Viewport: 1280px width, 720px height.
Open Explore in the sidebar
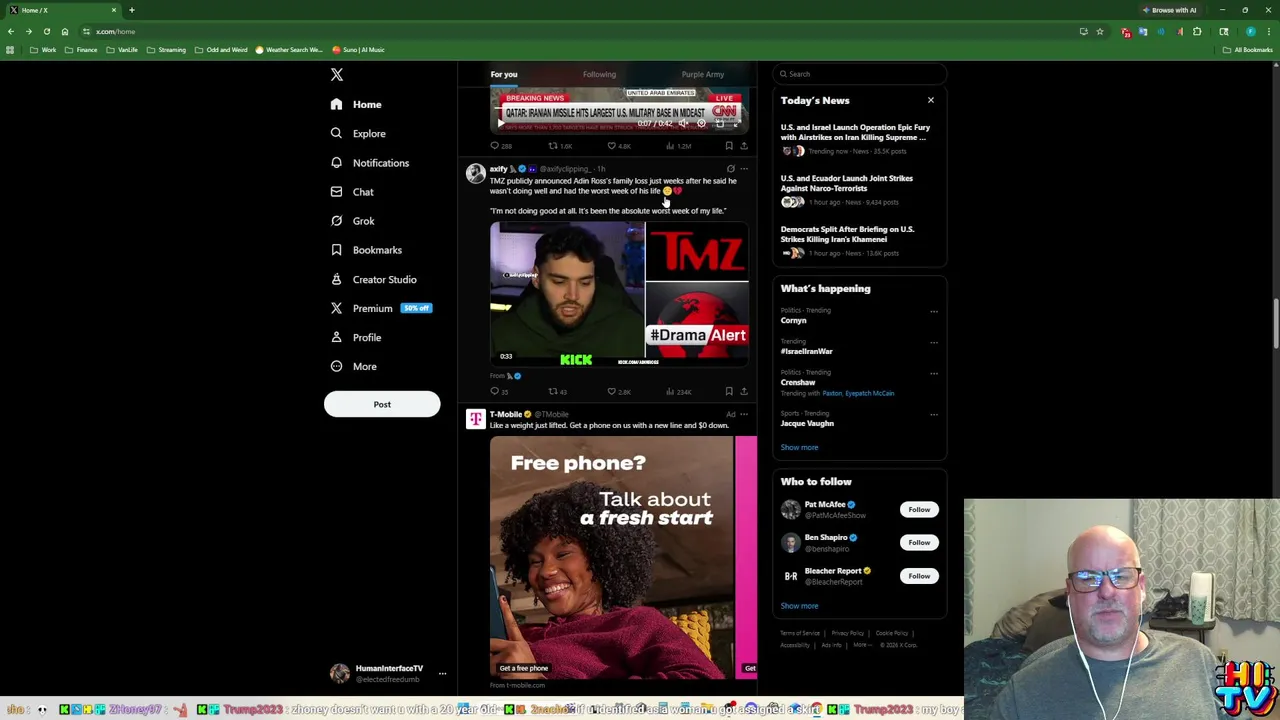point(358,133)
